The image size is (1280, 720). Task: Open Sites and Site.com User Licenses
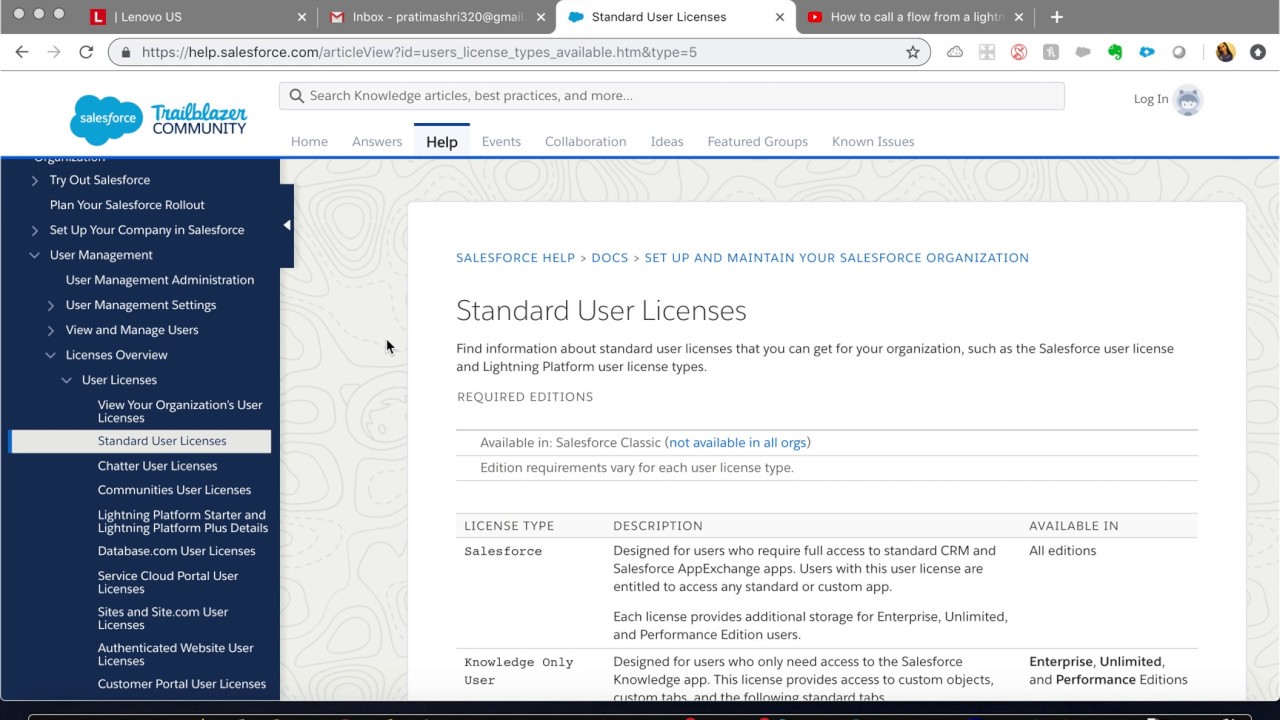tap(163, 618)
